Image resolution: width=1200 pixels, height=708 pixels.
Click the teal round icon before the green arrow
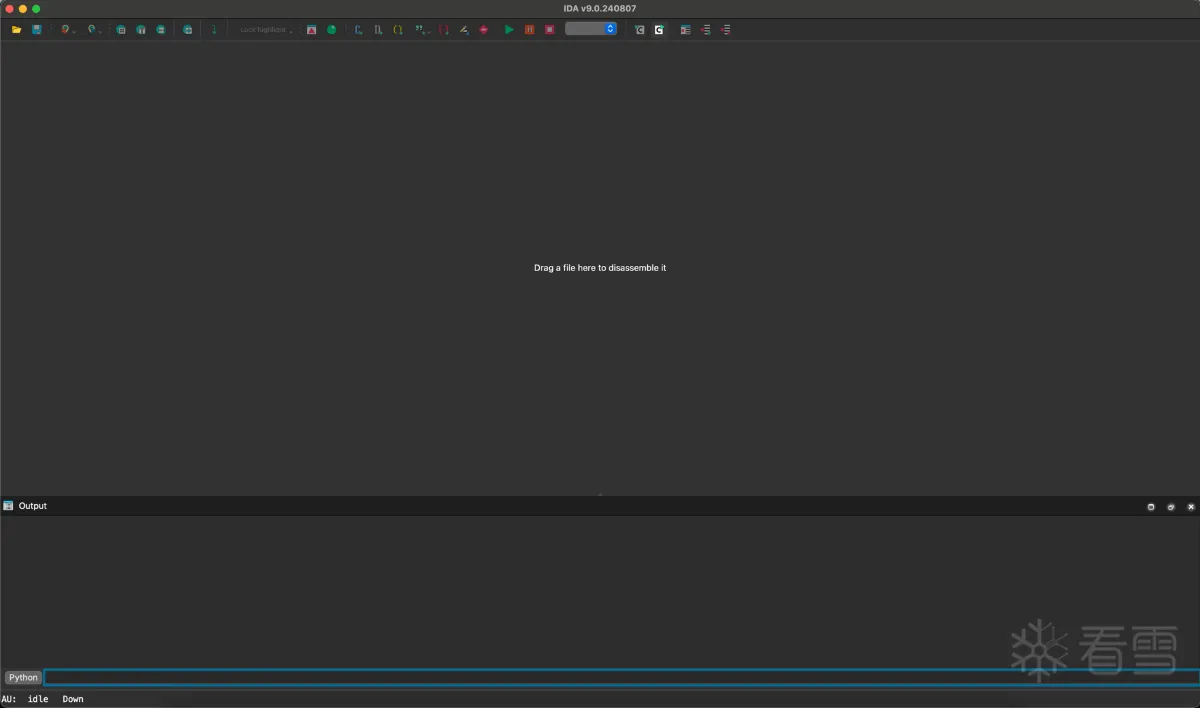187,30
